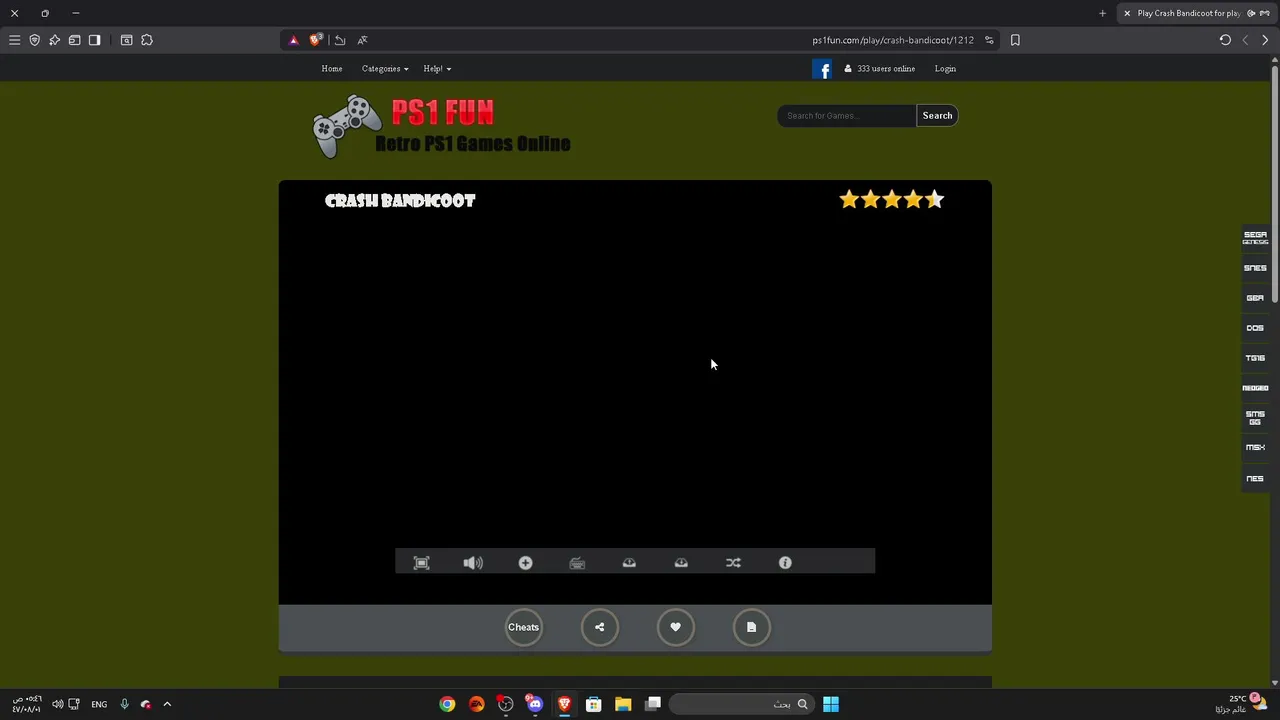Image resolution: width=1280 pixels, height=720 pixels.
Task: Click the round document notes button
Action: point(751,627)
